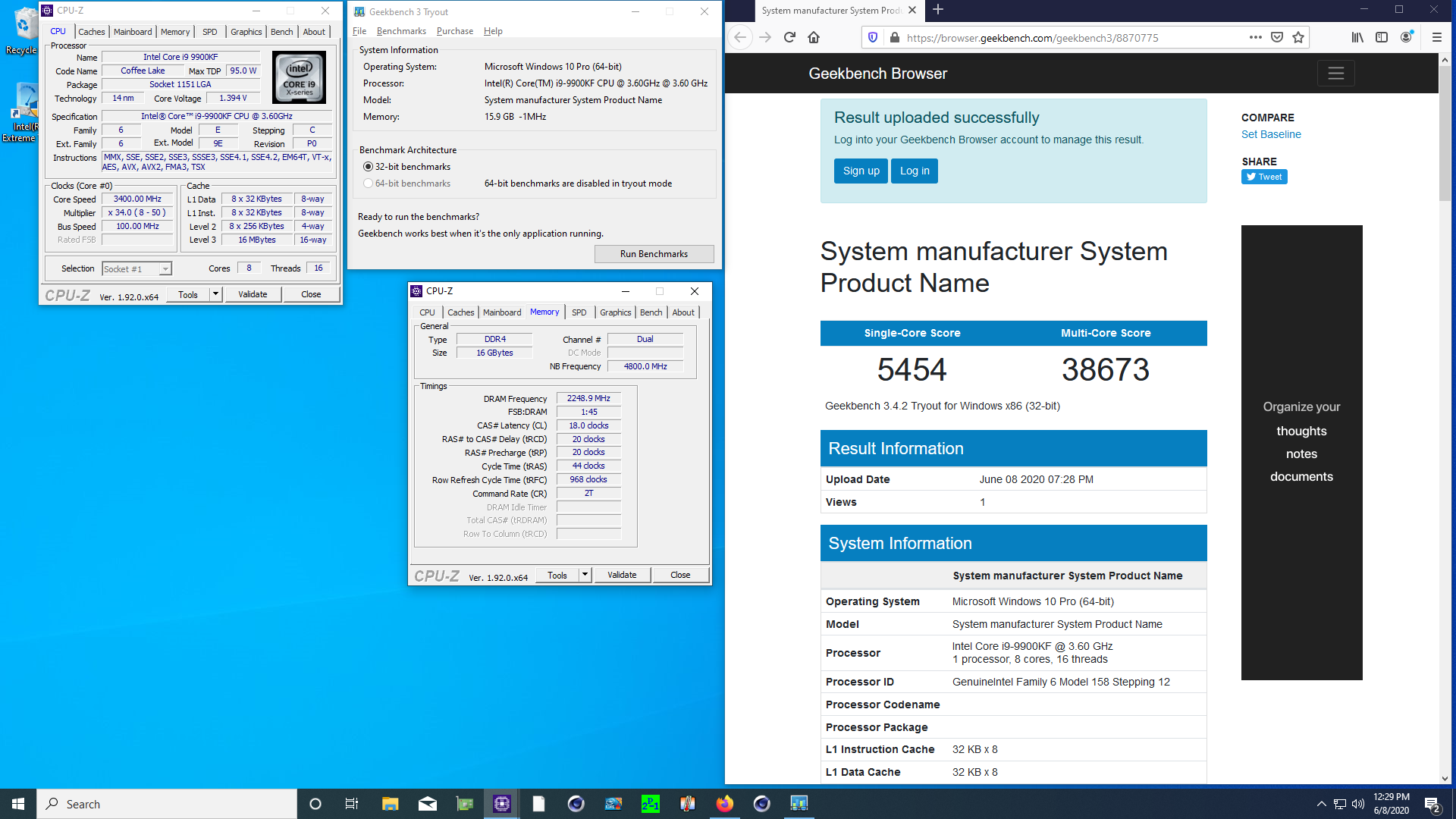
Task: Switch to CPU-Z taskbar icon
Action: tap(501, 804)
